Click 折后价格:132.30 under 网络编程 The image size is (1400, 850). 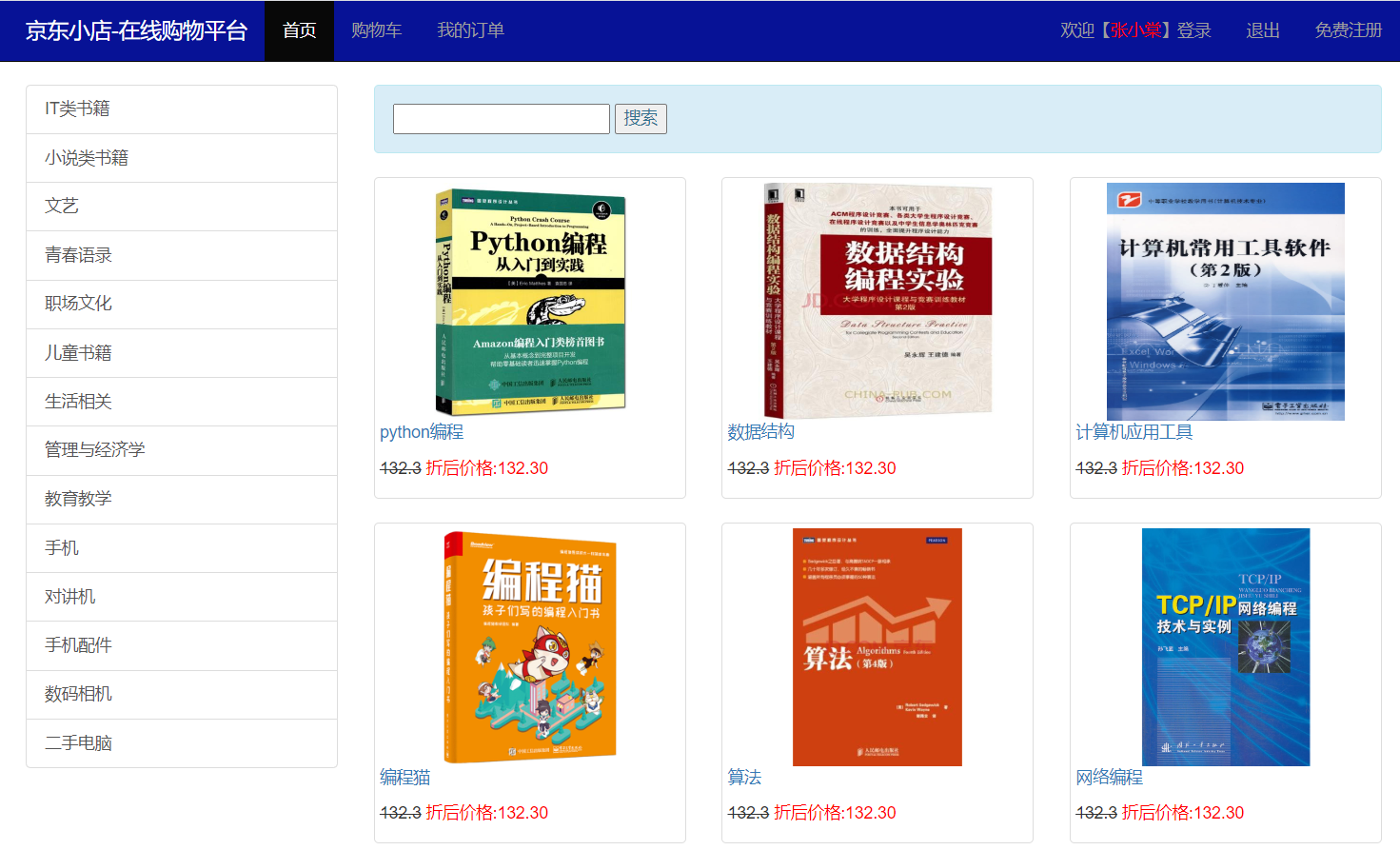(1183, 813)
